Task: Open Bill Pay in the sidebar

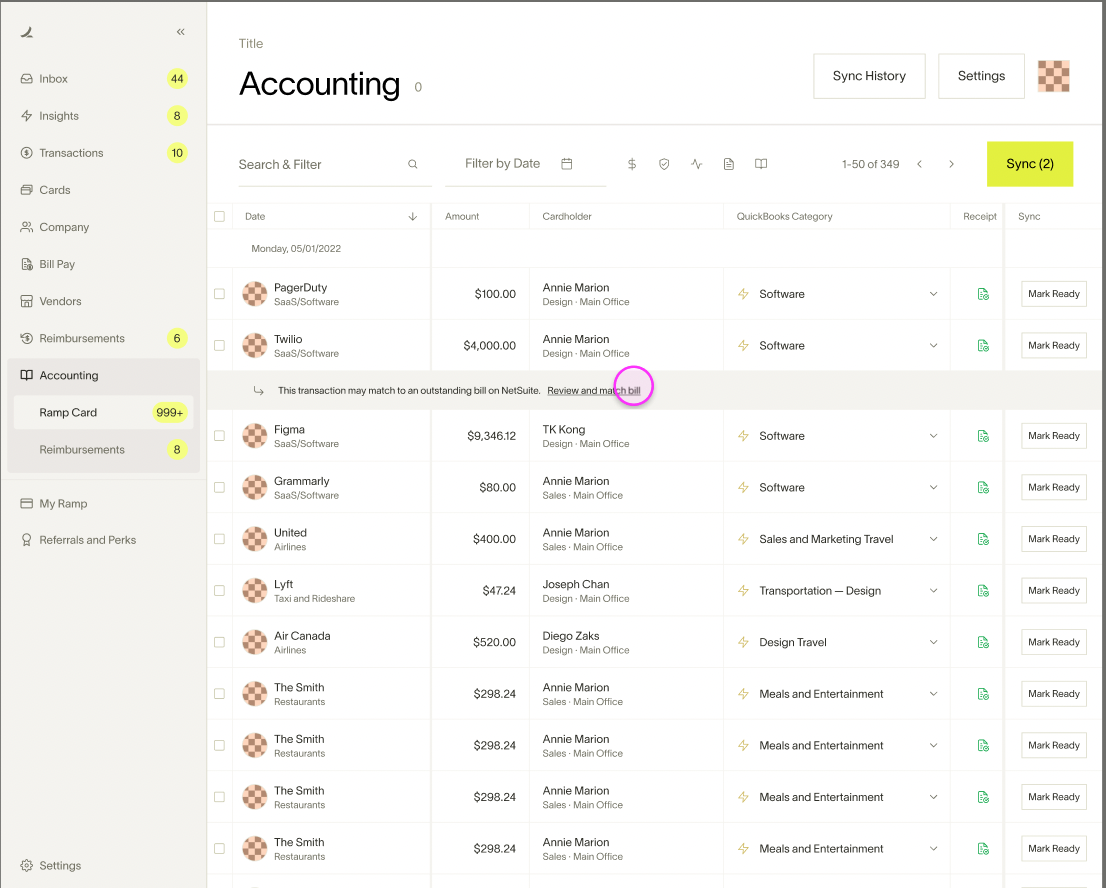Action: click(x=103, y=264)
